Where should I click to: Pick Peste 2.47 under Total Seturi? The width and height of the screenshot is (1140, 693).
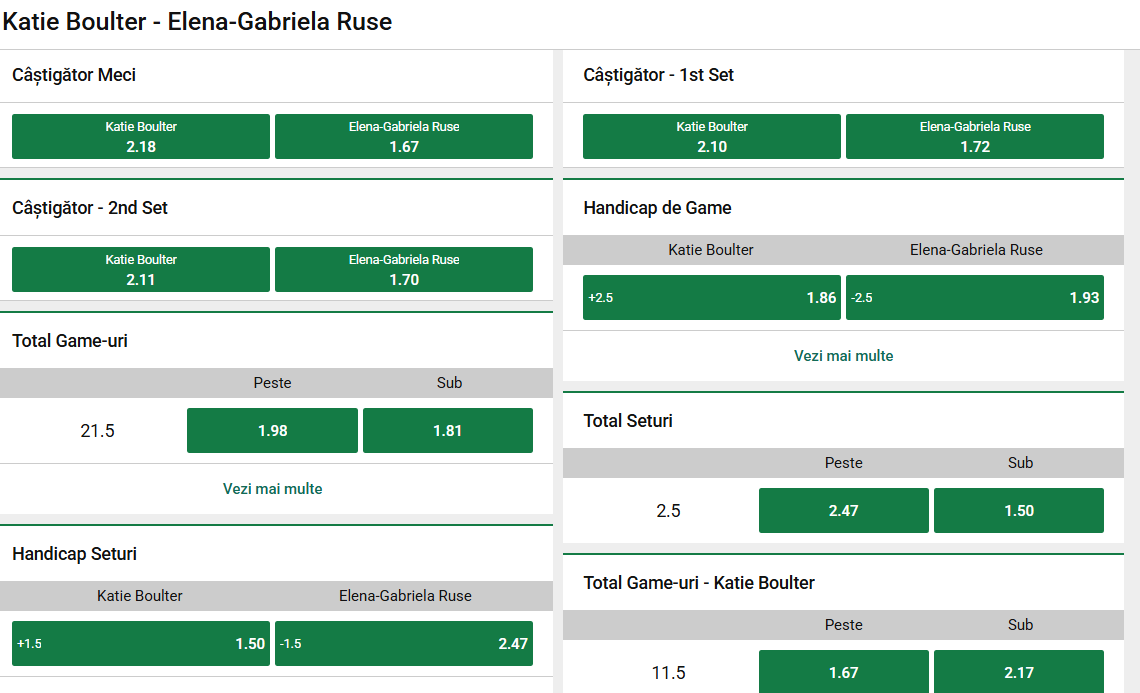tap(843, 510)
